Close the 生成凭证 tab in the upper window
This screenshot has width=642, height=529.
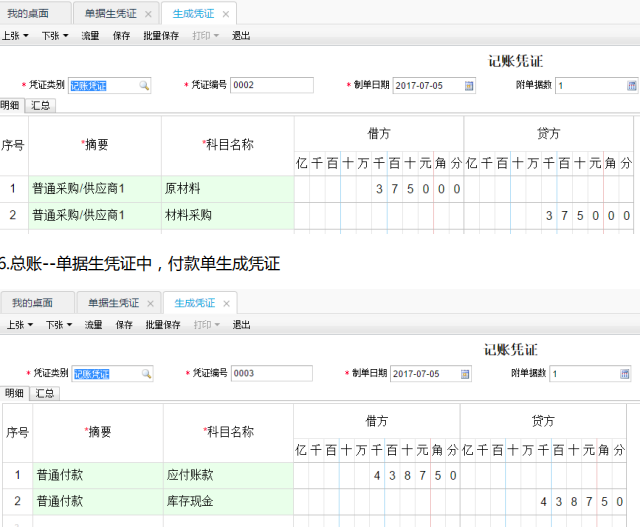click(226, 14)
